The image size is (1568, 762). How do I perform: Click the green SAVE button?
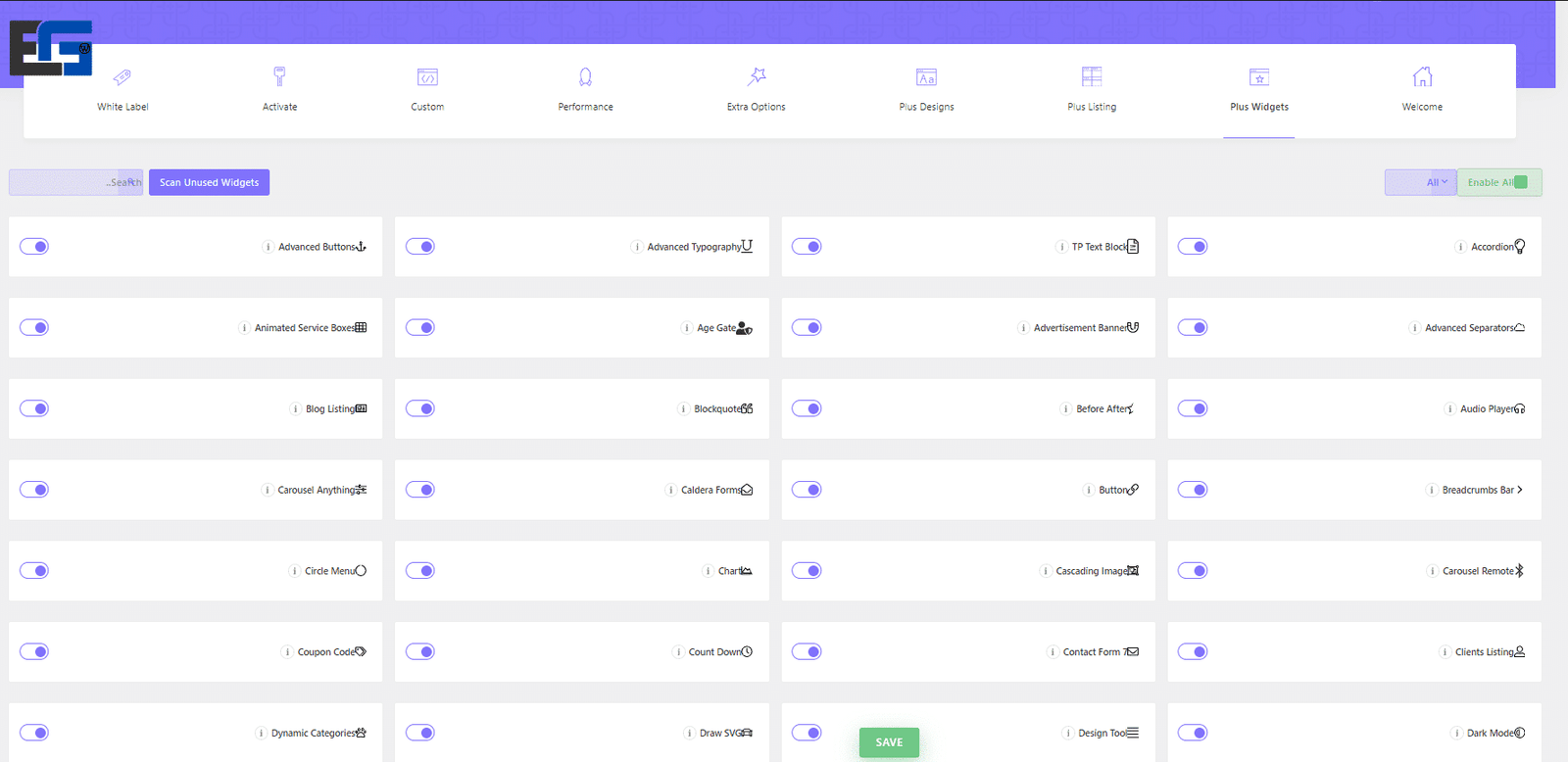(x=889, y=742)
